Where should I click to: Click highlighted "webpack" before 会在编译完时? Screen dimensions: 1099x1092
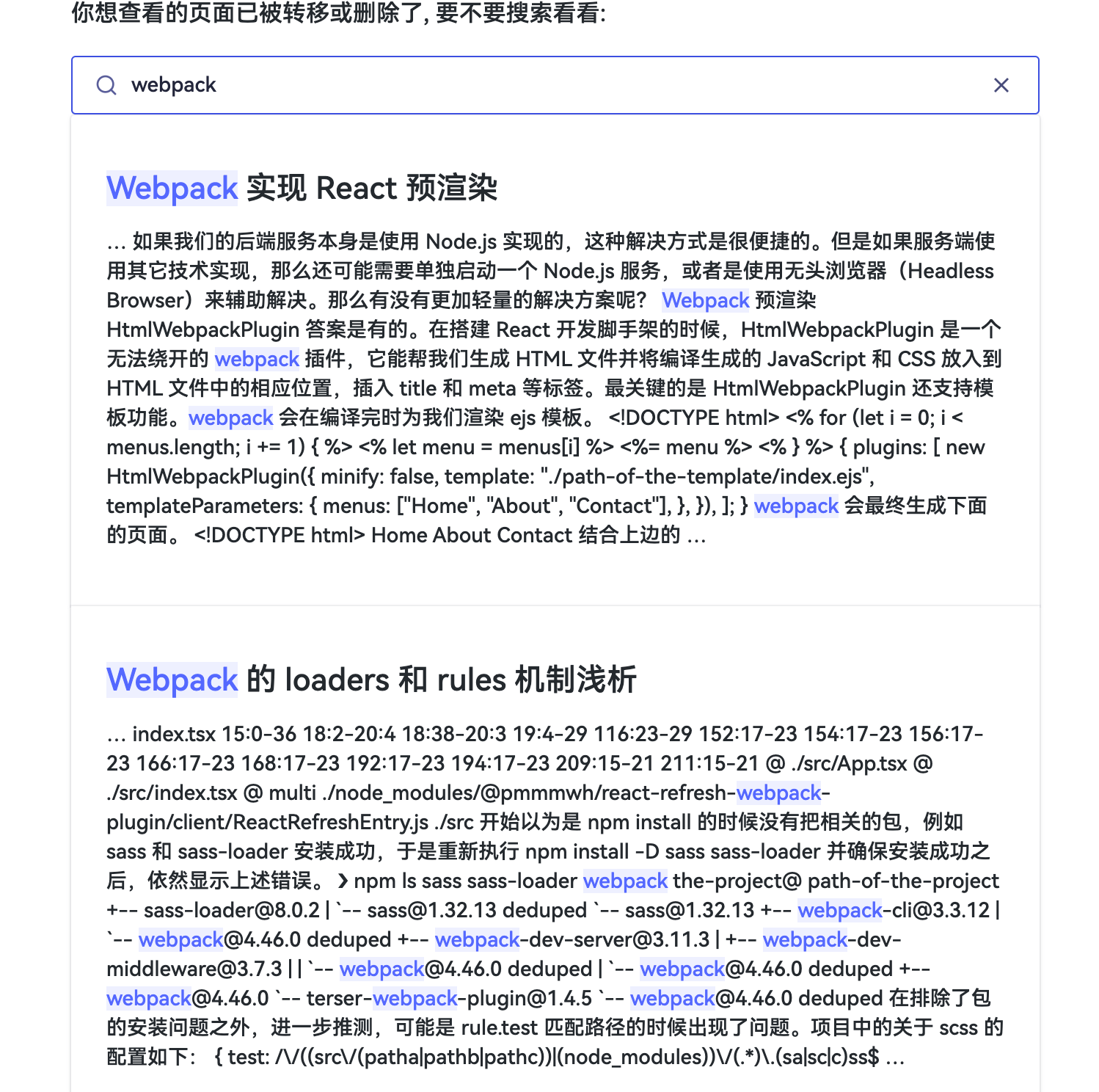click(230, 418)
